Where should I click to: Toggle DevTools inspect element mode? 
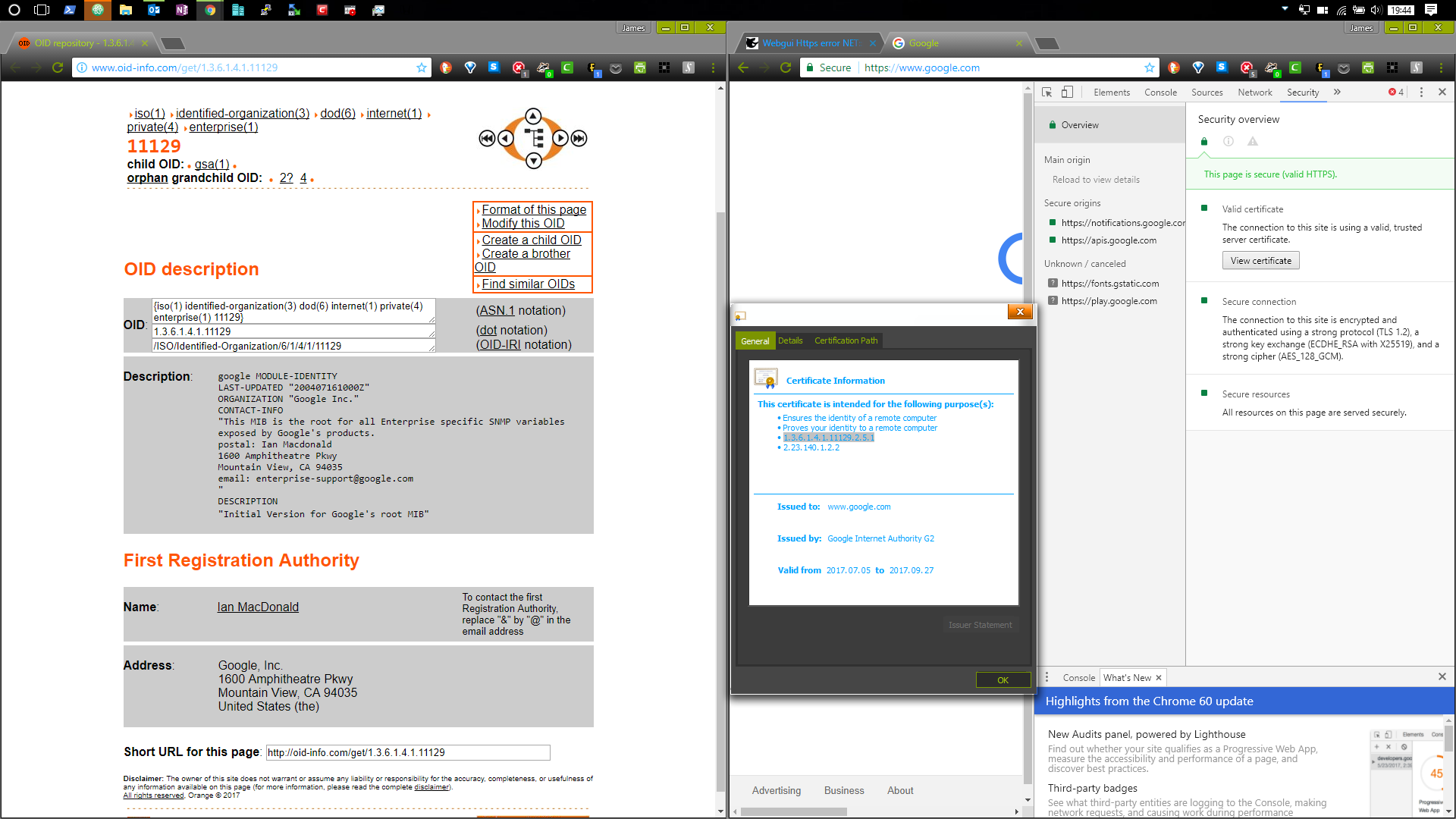pos(1047,92)
